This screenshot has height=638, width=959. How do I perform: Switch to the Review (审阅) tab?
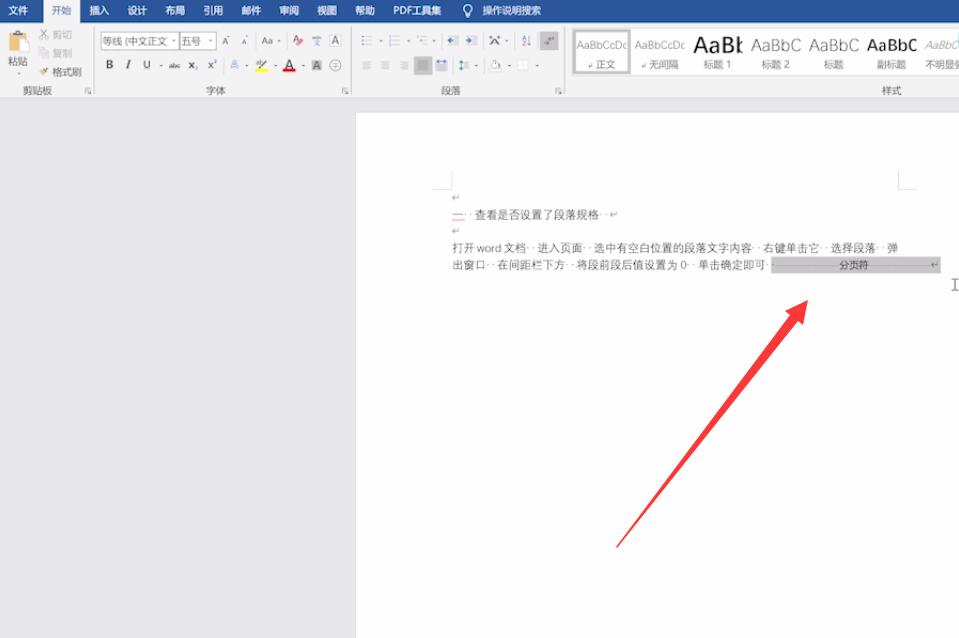(289, 10)
